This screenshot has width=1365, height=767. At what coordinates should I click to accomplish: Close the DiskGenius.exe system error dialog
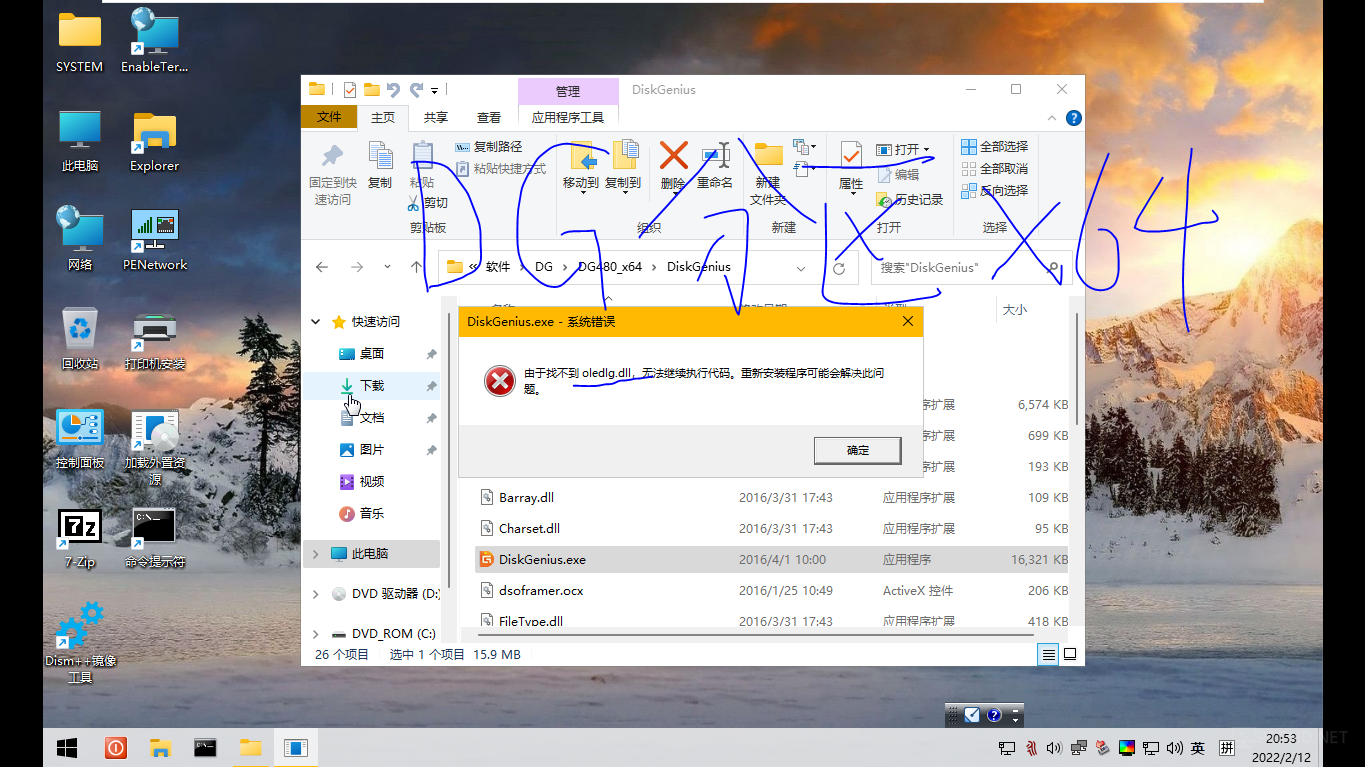tap(907, 322)
